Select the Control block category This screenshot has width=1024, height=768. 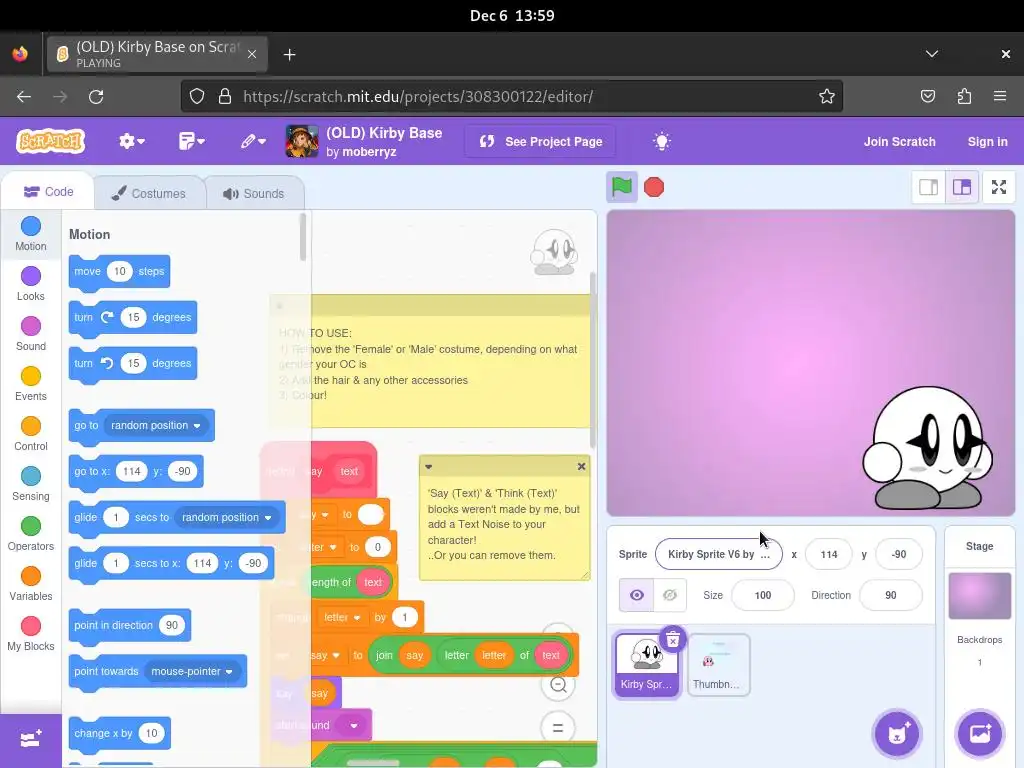coord(31,434)
